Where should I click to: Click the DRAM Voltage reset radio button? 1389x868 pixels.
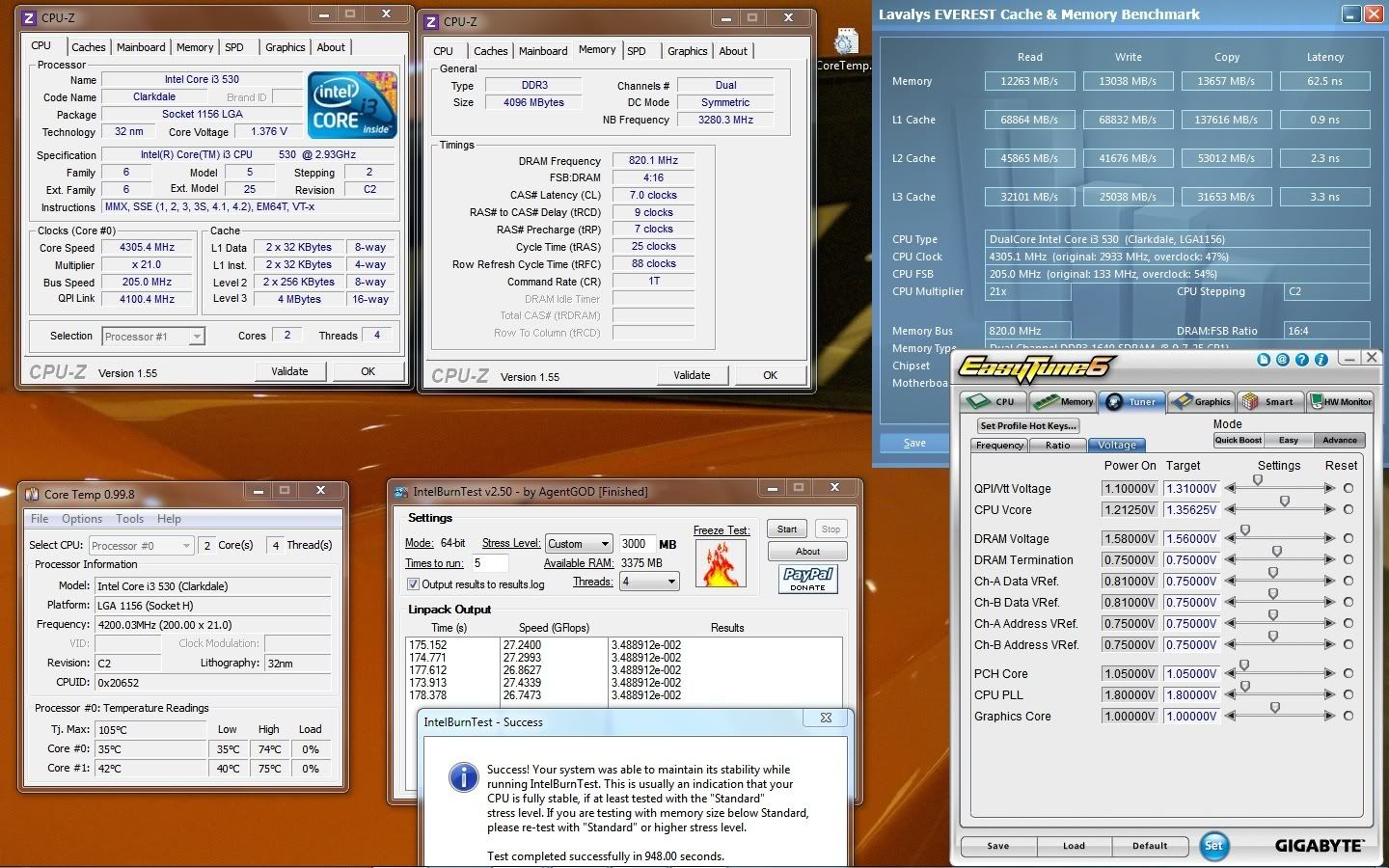[1348, 538]
